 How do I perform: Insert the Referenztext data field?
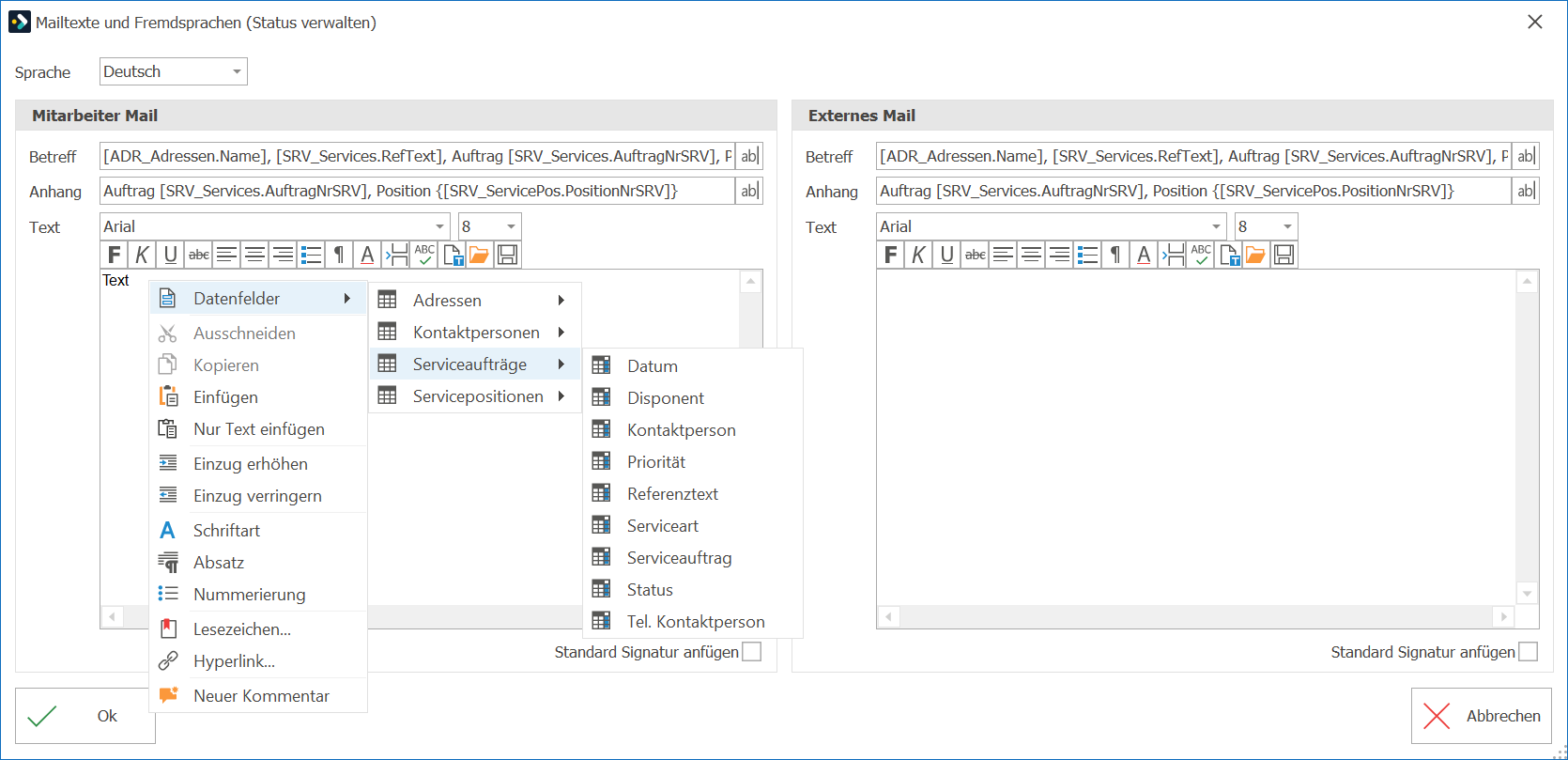(693, 494)
